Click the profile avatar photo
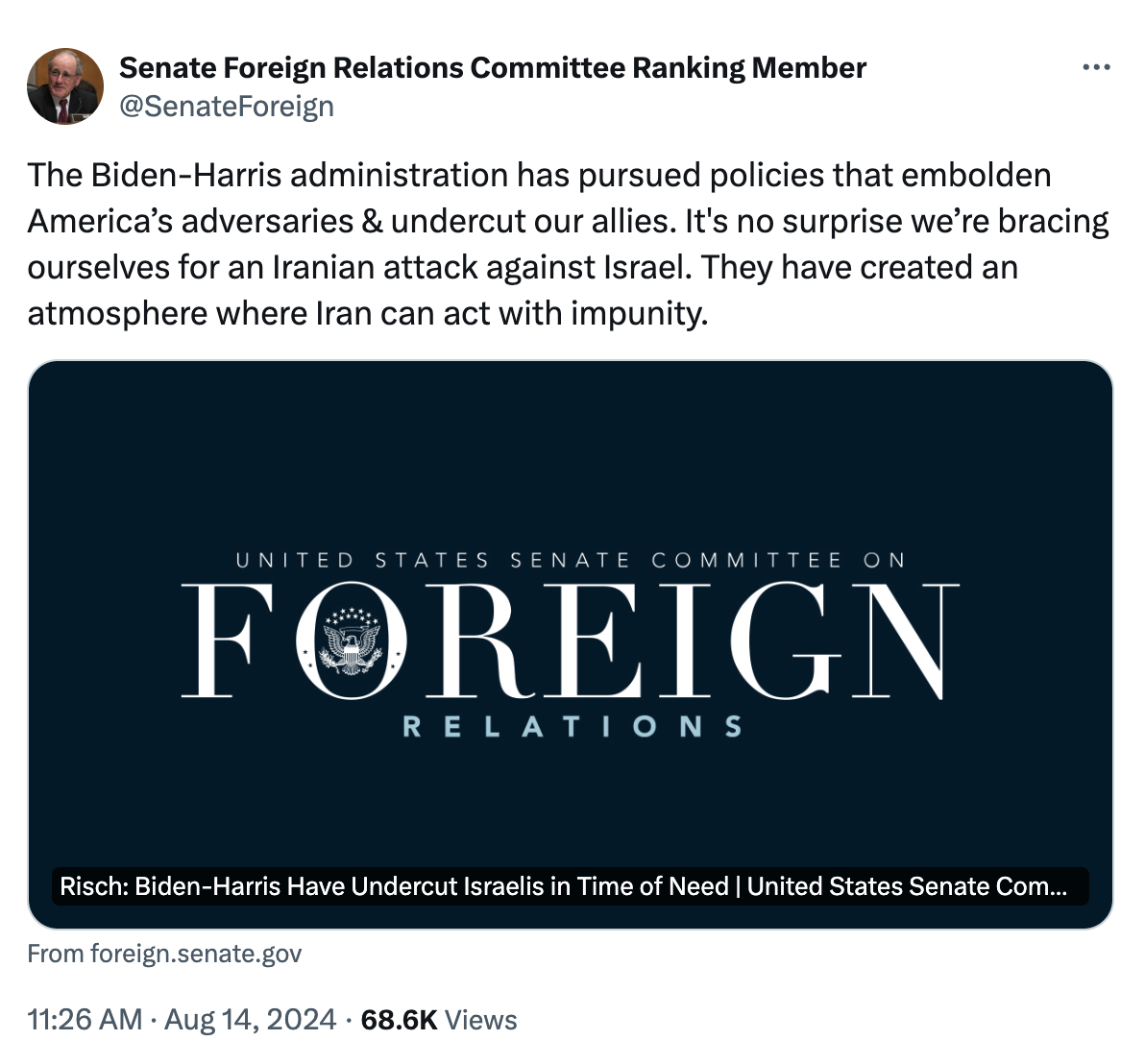 click(x=65, y=86)
